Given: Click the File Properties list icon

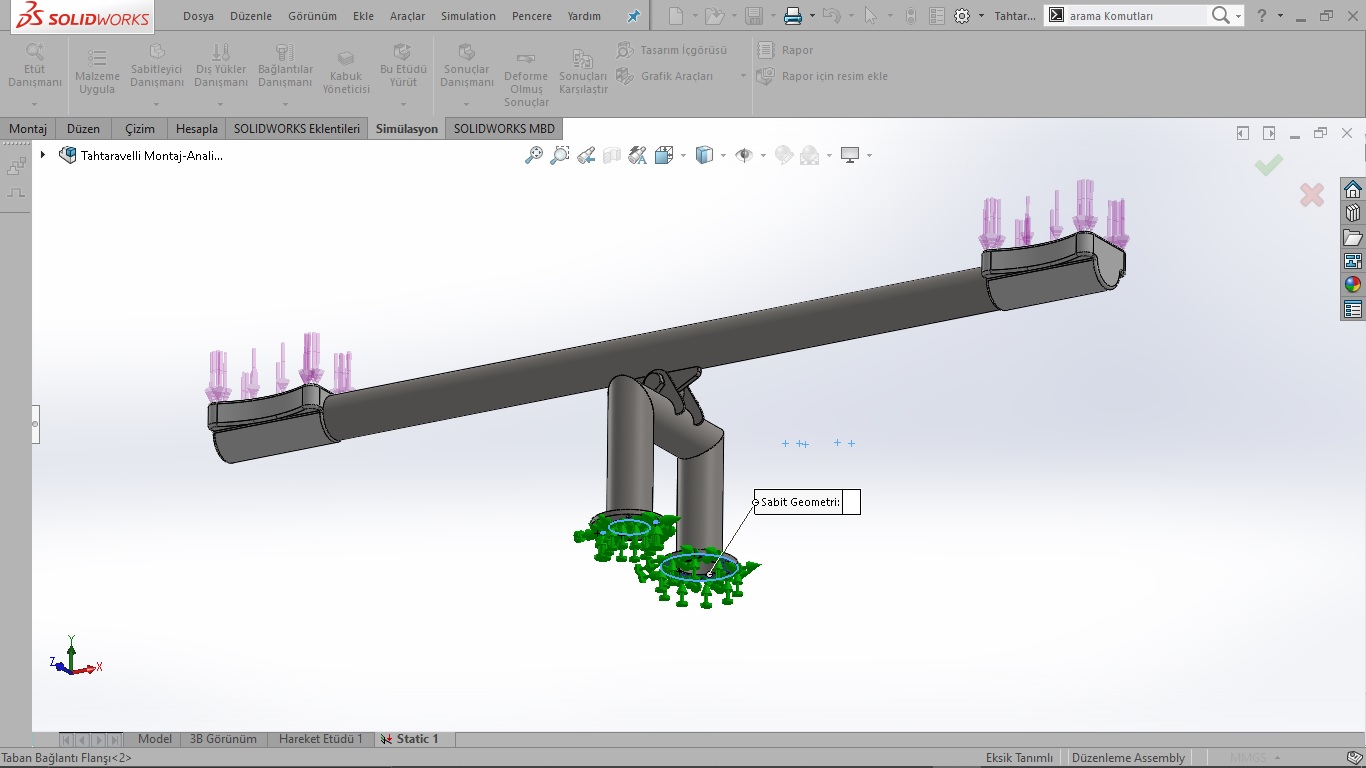Looking at the screenshot, I should click(x=936, y=16).
